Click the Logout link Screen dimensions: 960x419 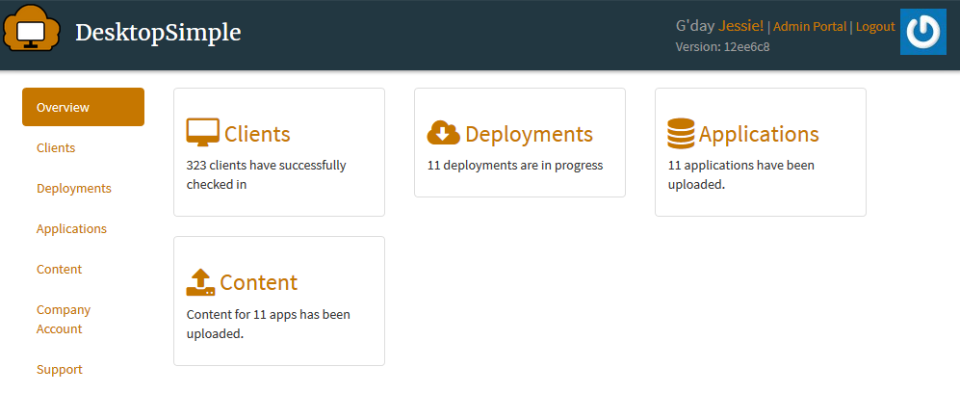coord(876,27)
